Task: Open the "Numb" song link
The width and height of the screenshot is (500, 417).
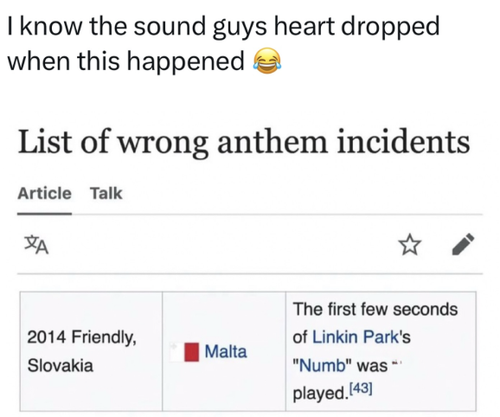Action: pos(323,365)
